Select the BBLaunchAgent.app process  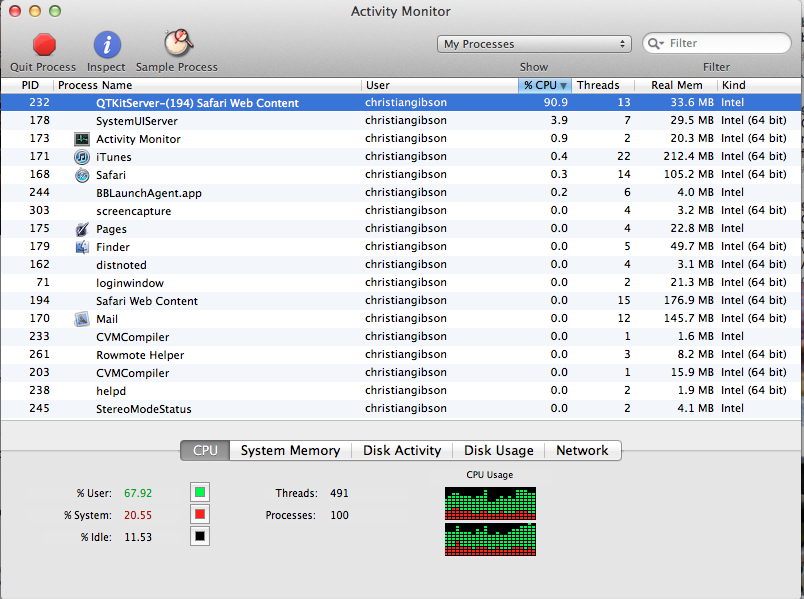tap(400, 192)
